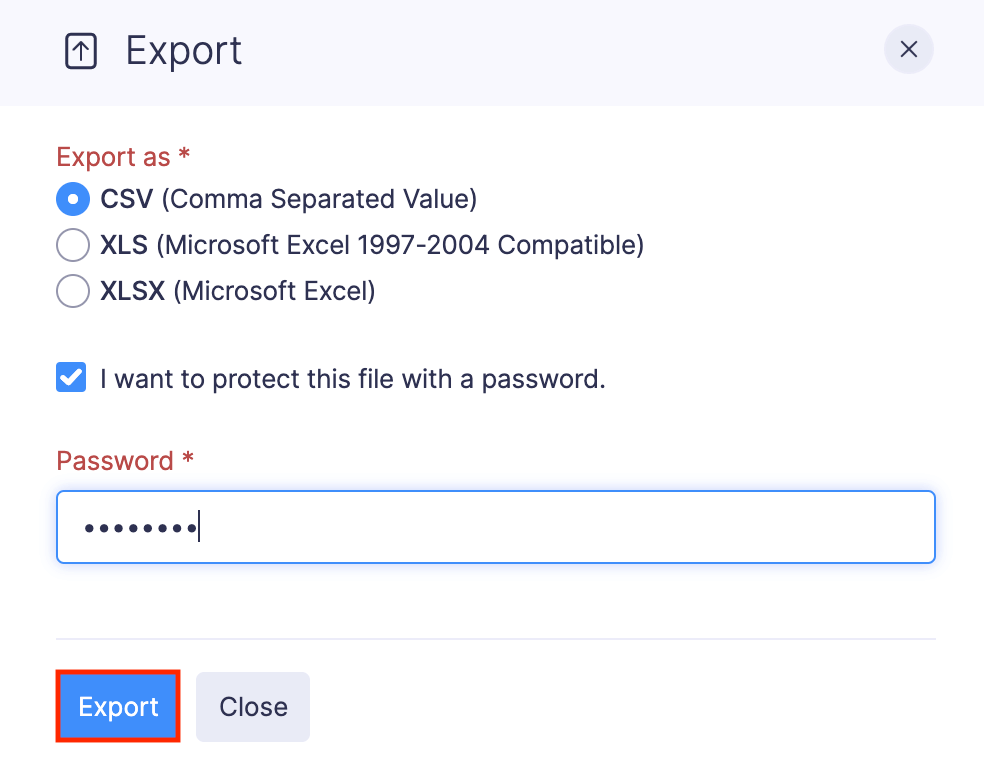The height and width of the screenshot is (770, 984).
Task: Tap the checkmark icon inside the password checkbox
Action: (x=71, y=377)
